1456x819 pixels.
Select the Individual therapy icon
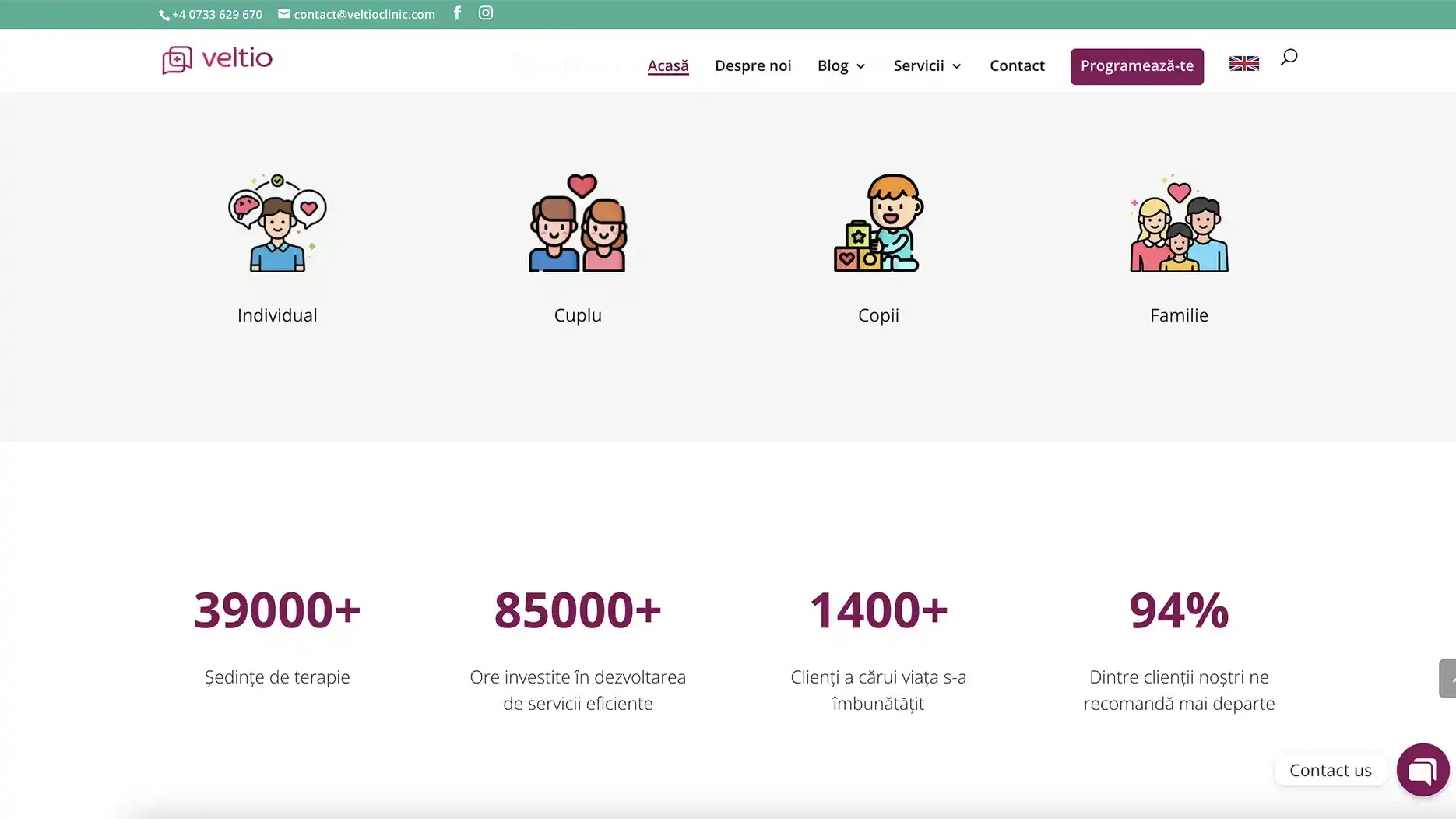[277, 223]
